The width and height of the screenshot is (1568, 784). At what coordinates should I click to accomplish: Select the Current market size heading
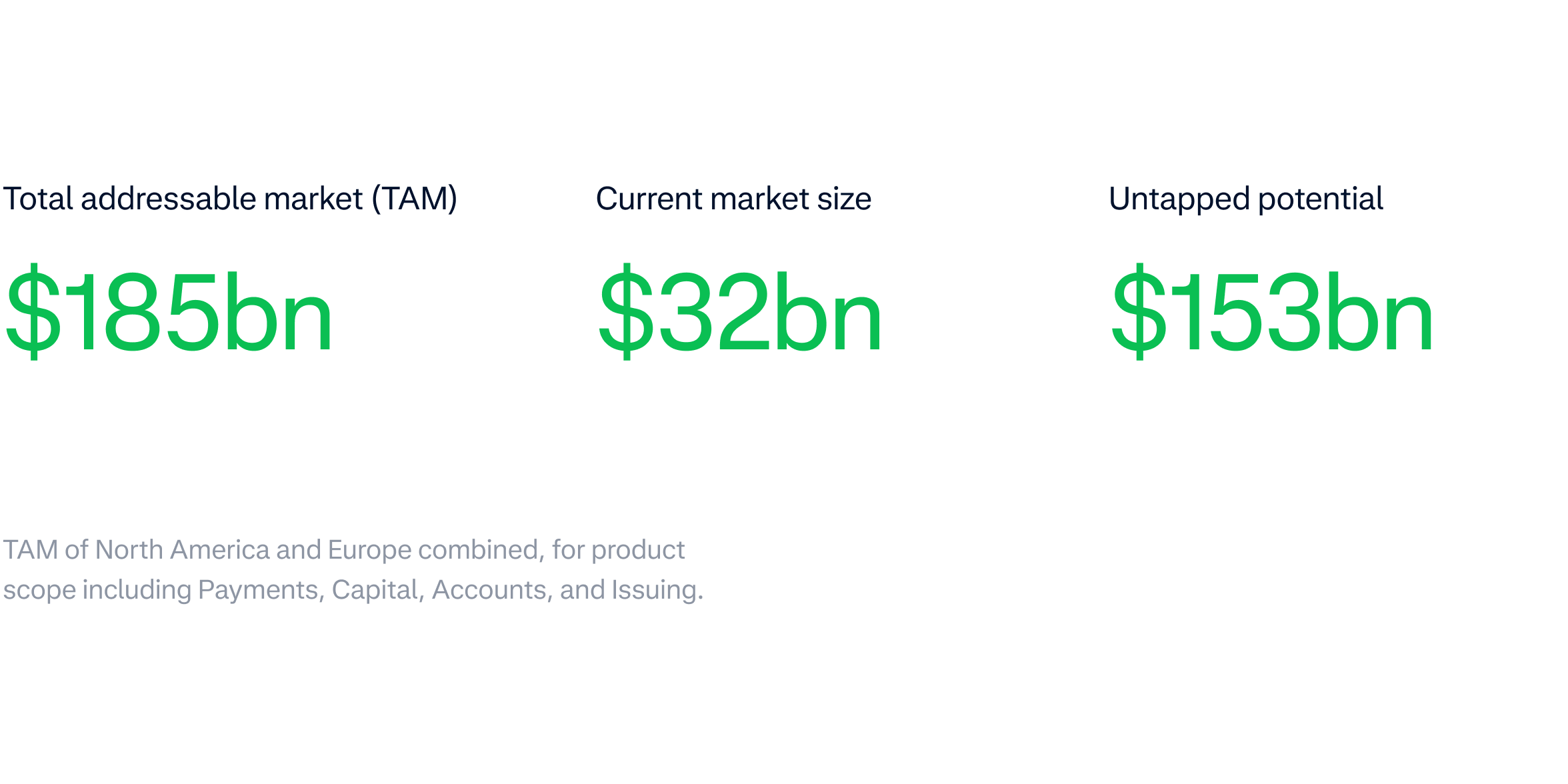pyautogui.click(x=733, y=199)
